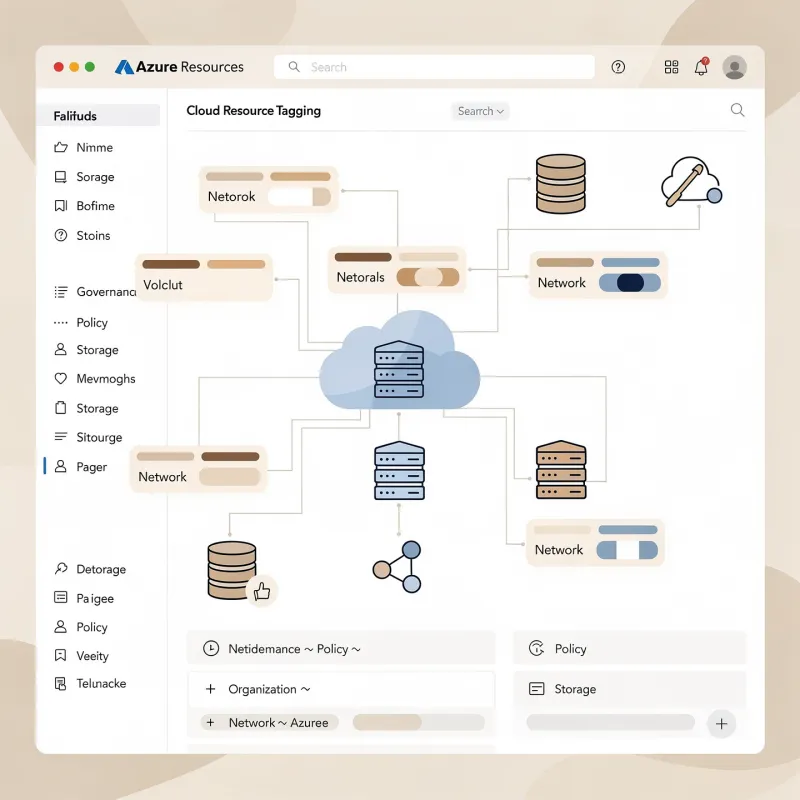Open the apps grid icon
The width and height of the screenshot is (800, 800).
pyautogui.click(x=671, y=67)
